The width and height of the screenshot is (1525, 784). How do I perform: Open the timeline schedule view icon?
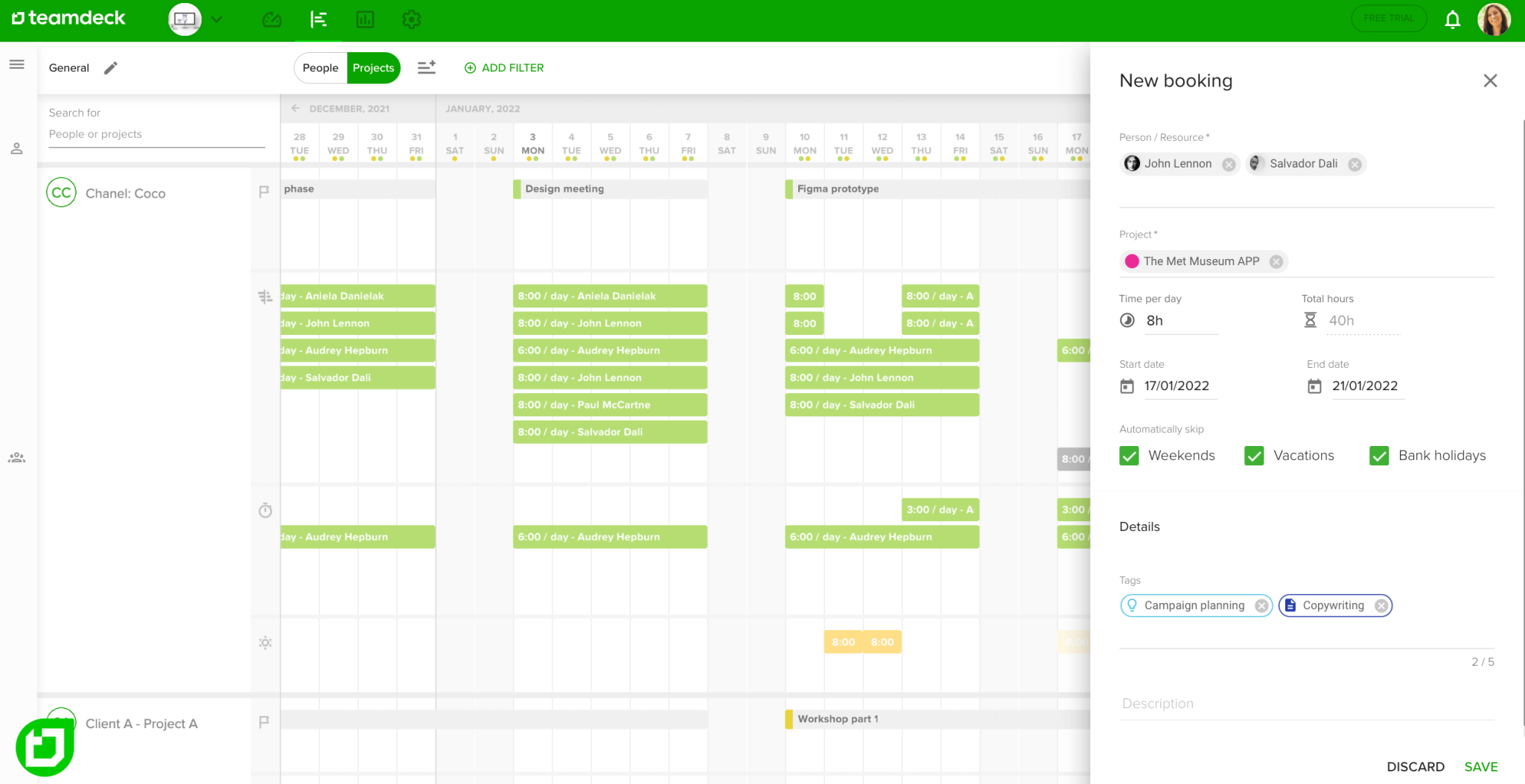319,20
